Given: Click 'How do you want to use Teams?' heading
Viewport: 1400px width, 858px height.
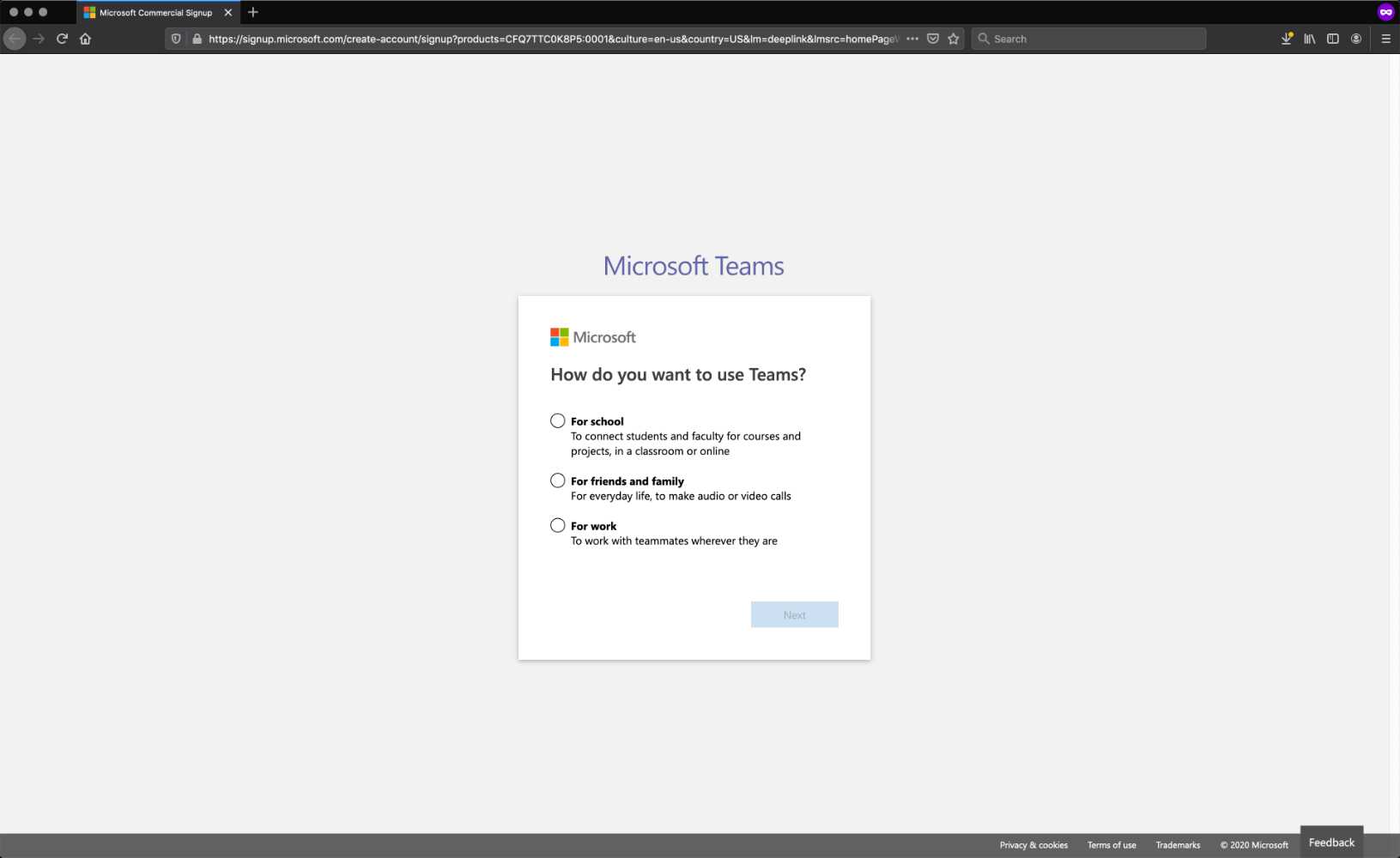Looking at the screenshot, I should (x=678, y=375).
